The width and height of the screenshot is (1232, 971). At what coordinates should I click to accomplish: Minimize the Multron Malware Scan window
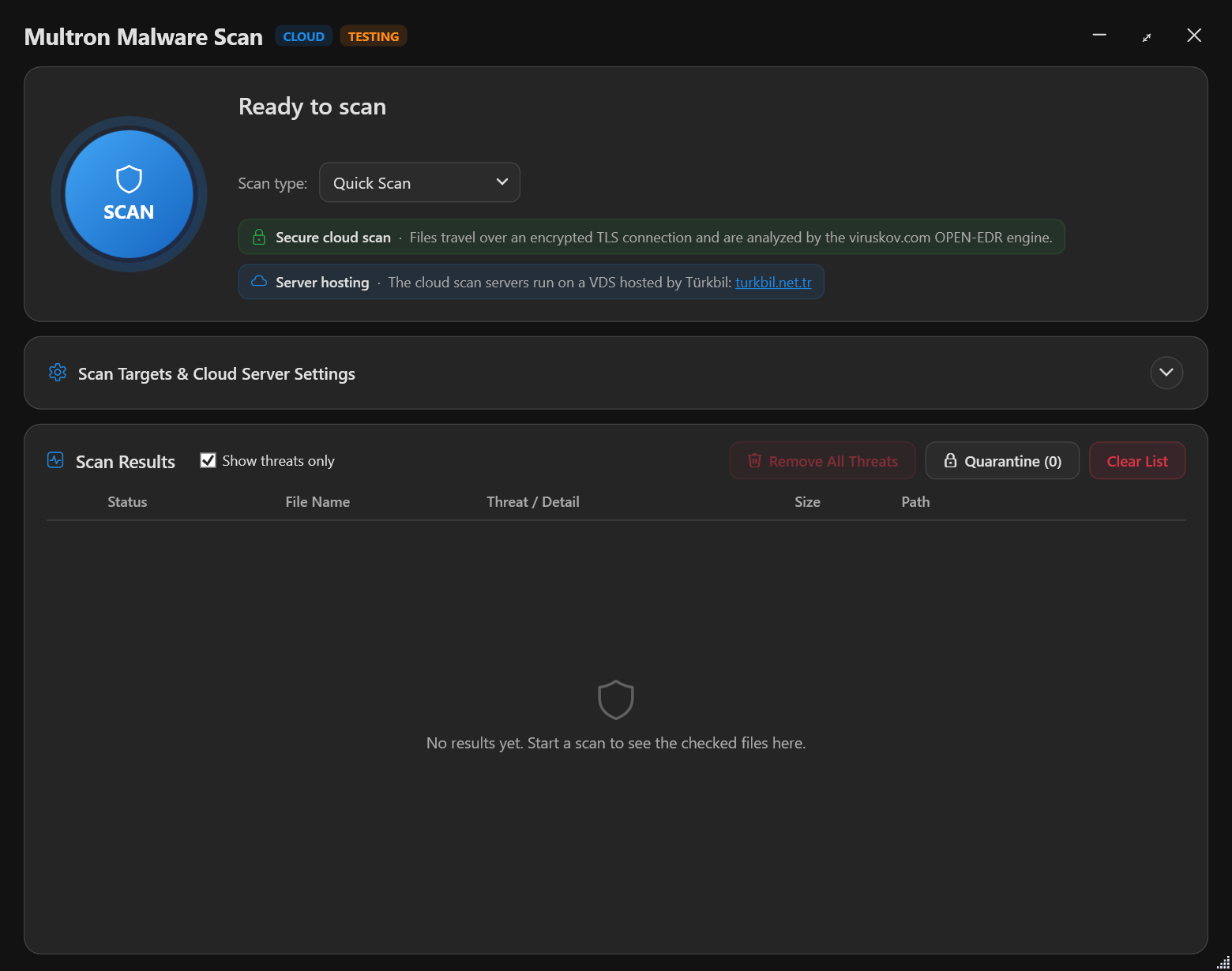point(1099,36)
